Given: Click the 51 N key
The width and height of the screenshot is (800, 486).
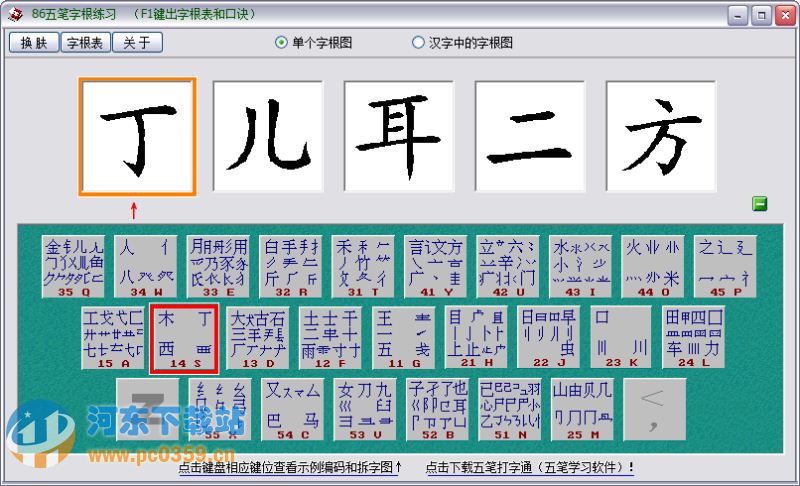Looking at the screenshot, I should (x=510, y=410).
